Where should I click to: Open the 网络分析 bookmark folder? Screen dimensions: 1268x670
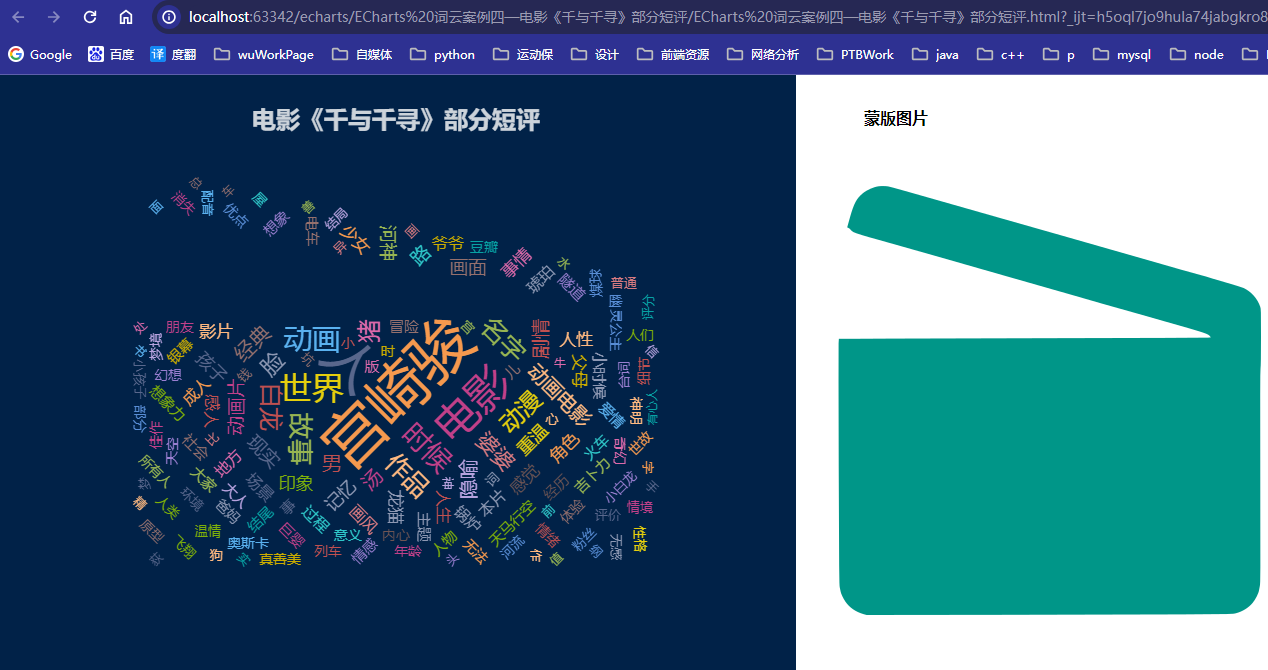pyautogui.click(x=763, y=54)
